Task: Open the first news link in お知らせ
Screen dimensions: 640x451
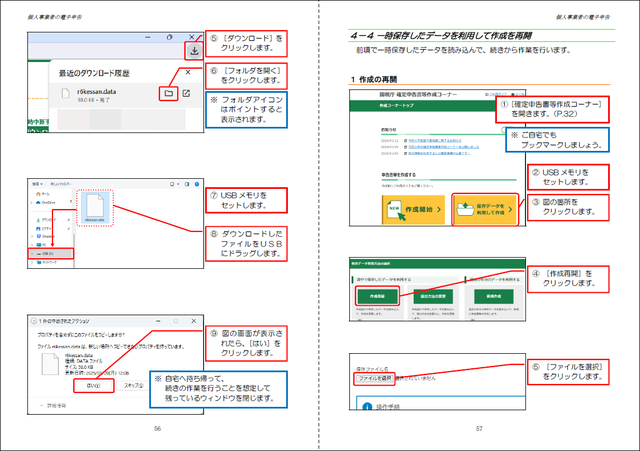Action: coord(435,140)
